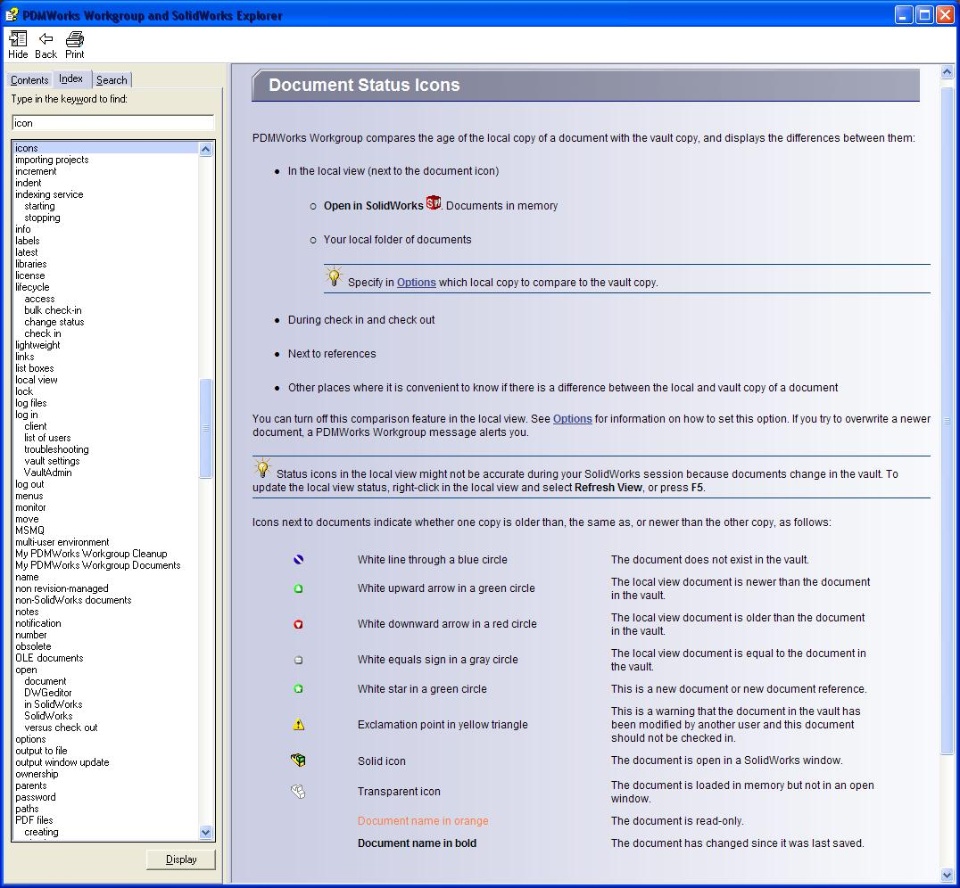
Task: Select 'lightweight' index entry
Action: coord(37,345)
